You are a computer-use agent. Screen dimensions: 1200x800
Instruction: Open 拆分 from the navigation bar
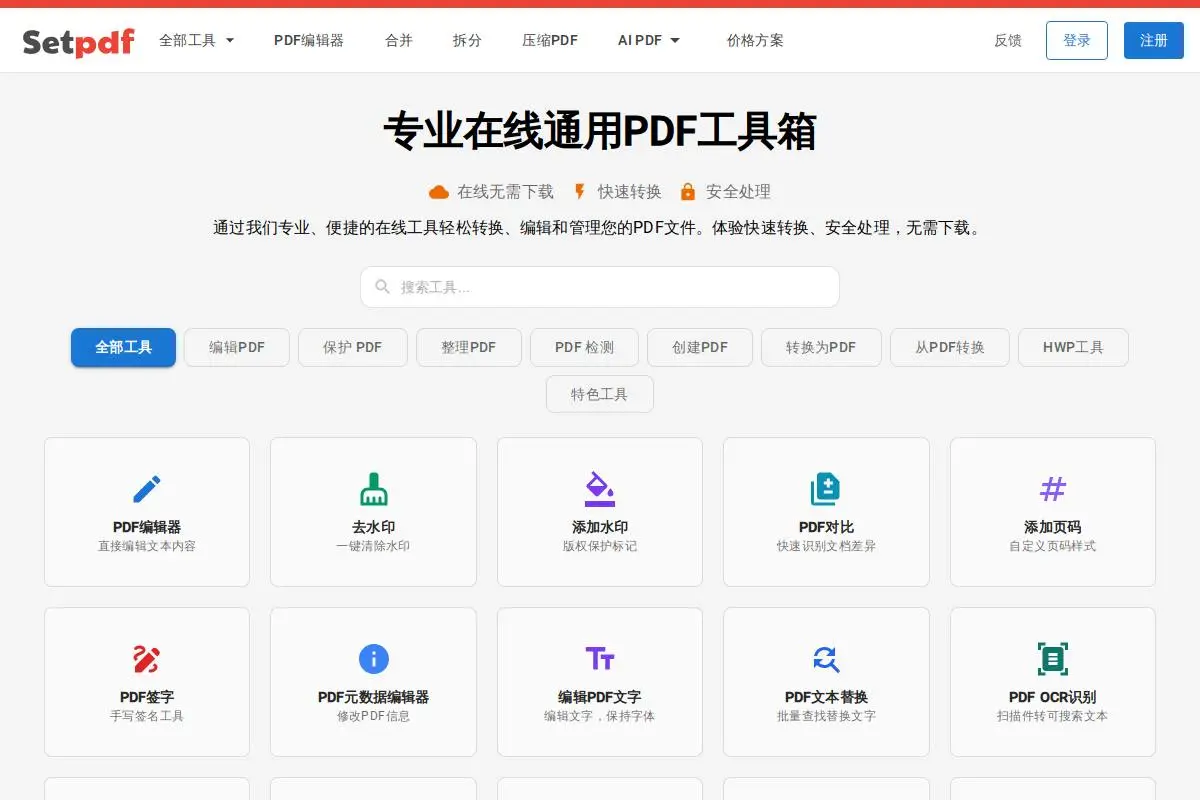(467, 41)
